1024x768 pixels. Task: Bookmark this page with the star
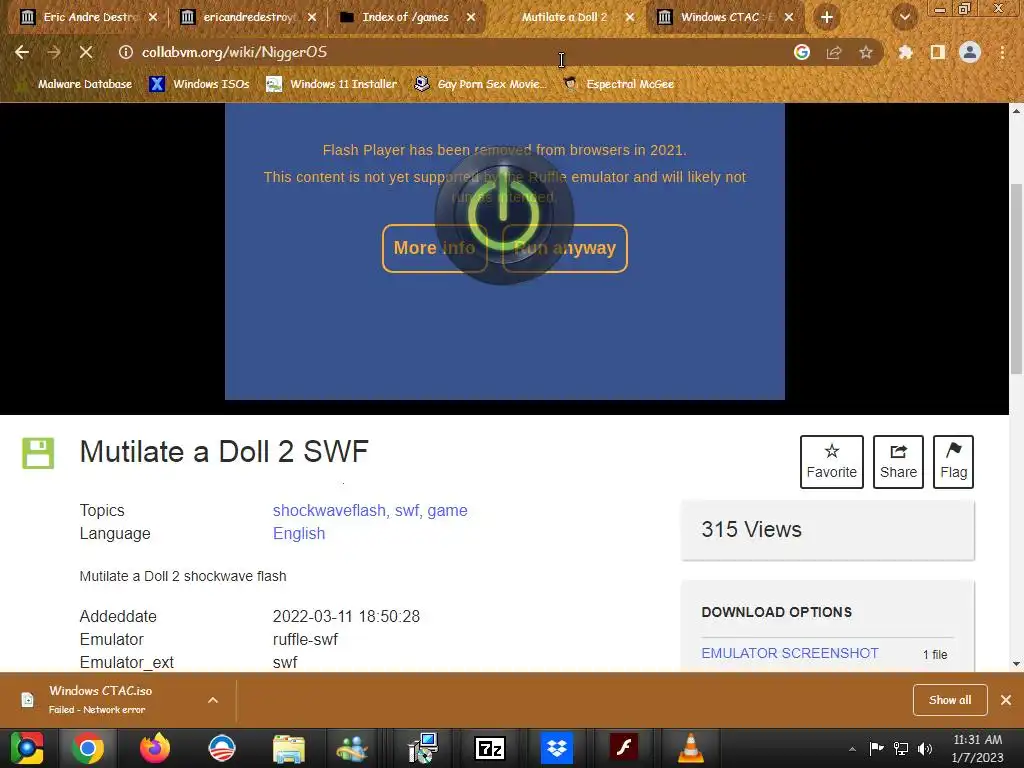tap(866, 52)
